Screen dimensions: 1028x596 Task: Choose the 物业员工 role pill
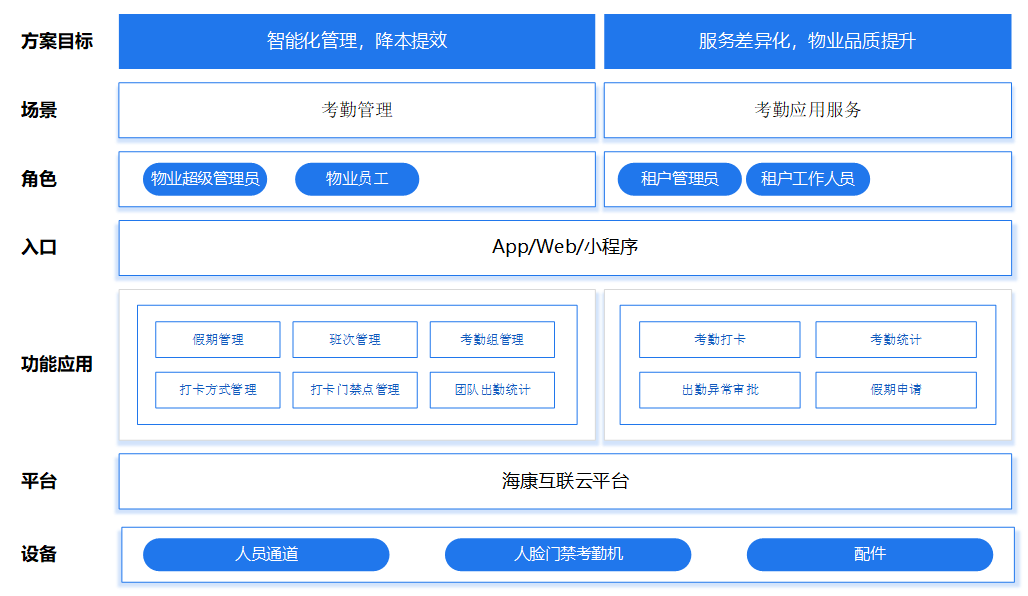pyautogui.click(x=357, y=179)
